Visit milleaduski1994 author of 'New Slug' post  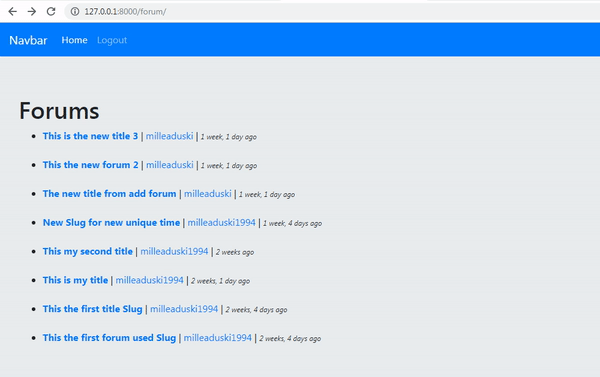(x=222, y=222)
